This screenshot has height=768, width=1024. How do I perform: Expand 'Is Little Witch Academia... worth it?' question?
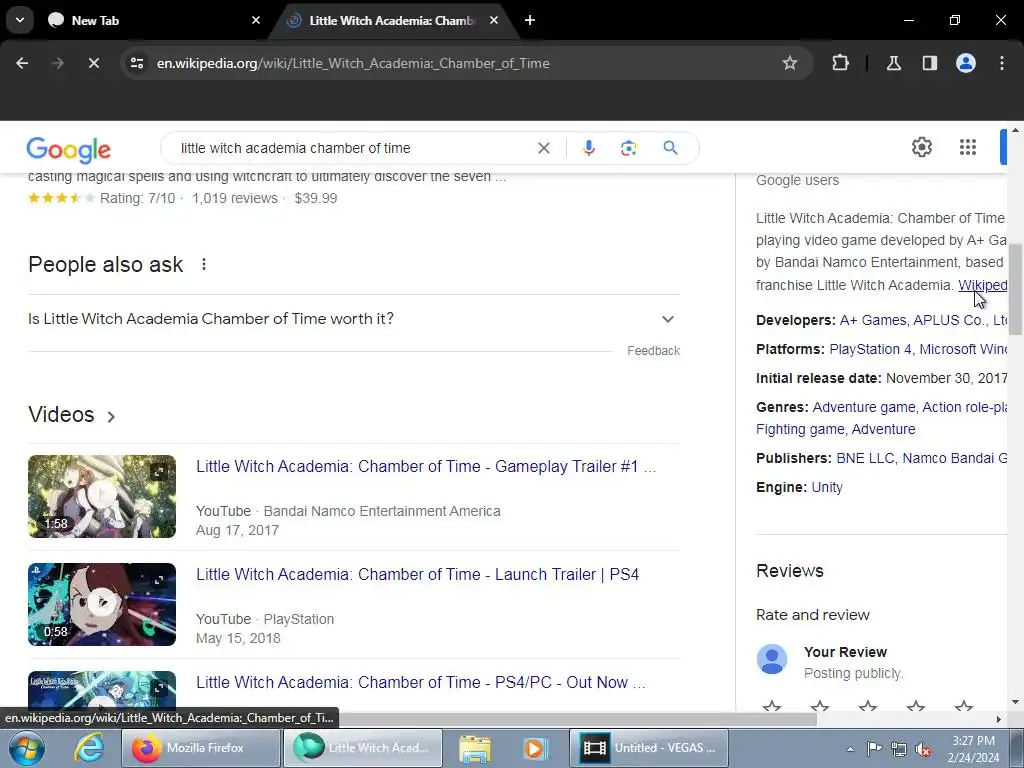pos(353,319)
